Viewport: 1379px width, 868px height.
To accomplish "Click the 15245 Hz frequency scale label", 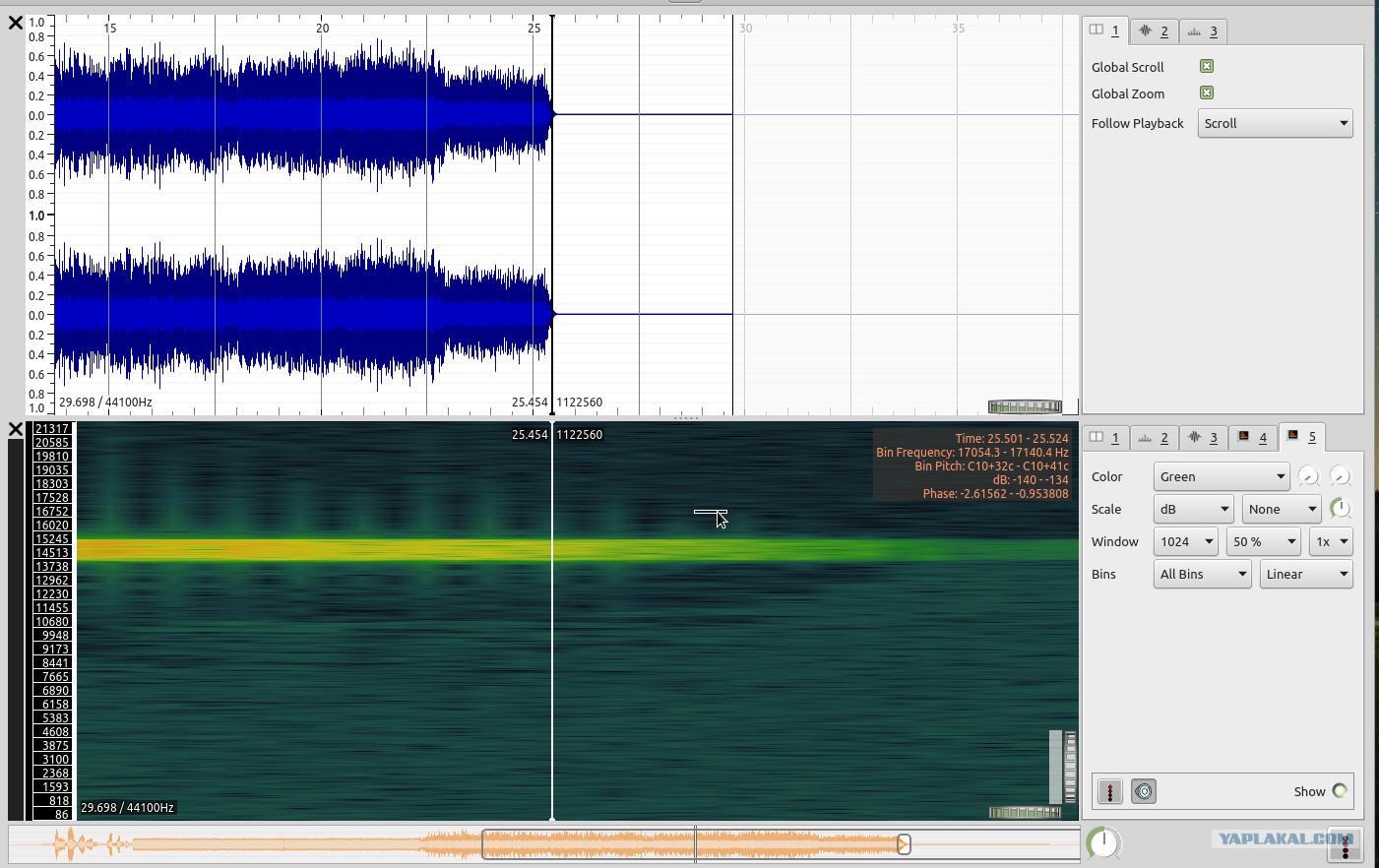I will pyautogui.click(x=52, y=539).
